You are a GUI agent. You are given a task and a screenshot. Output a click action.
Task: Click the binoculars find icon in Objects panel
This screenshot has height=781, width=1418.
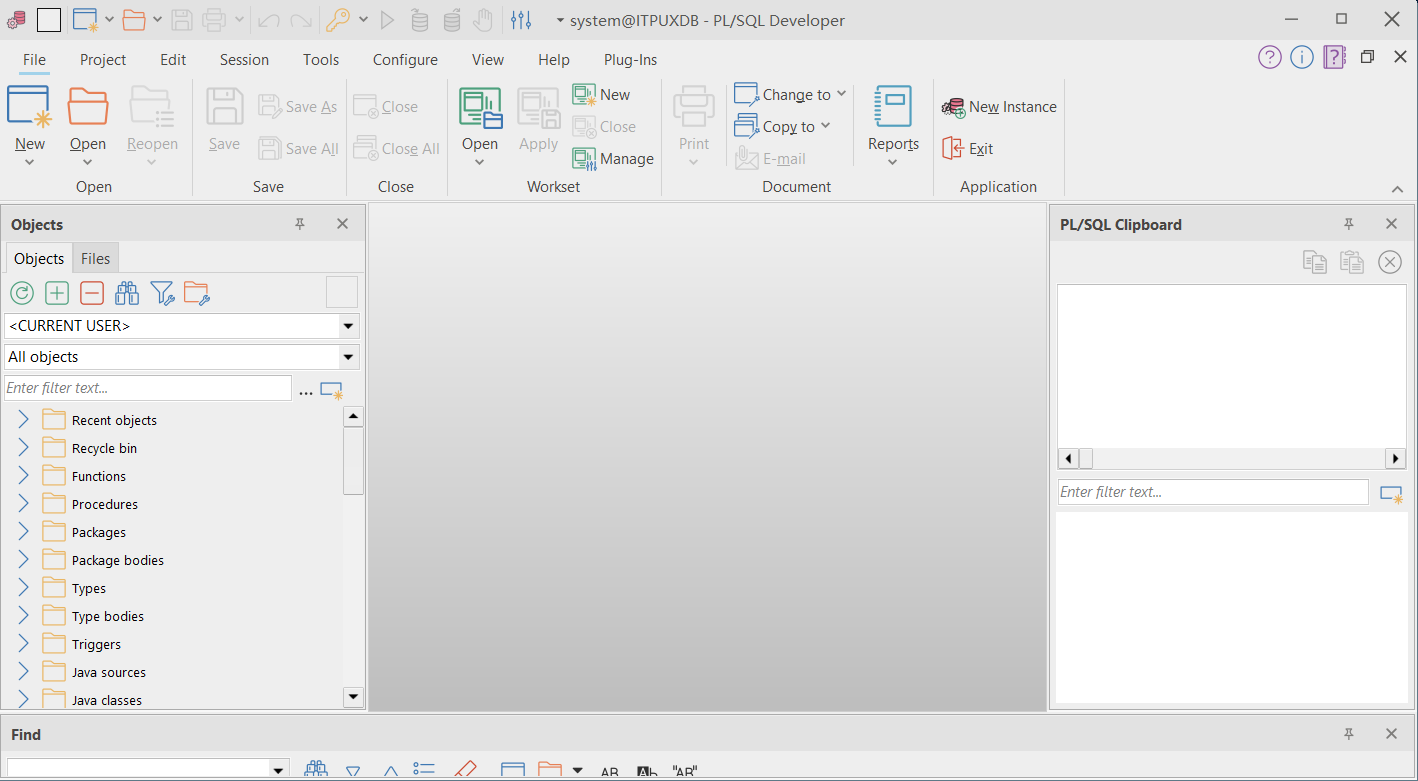127,293
